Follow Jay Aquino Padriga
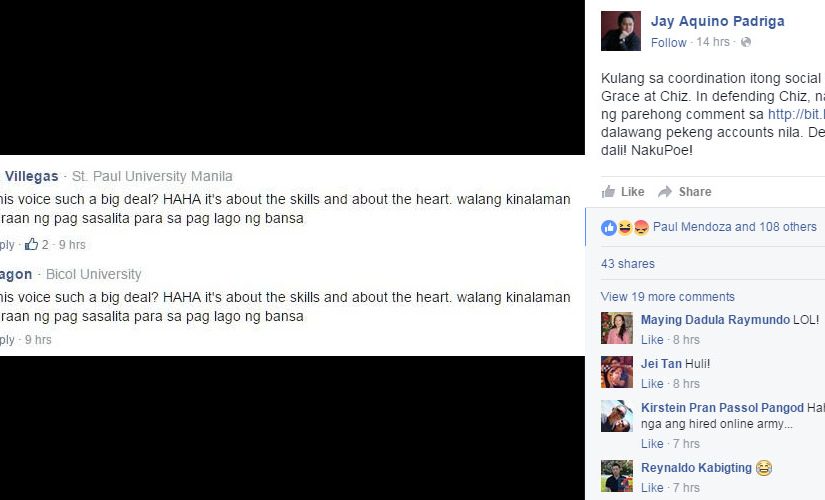This screenshot has width=825, height=500. (668, 43)
